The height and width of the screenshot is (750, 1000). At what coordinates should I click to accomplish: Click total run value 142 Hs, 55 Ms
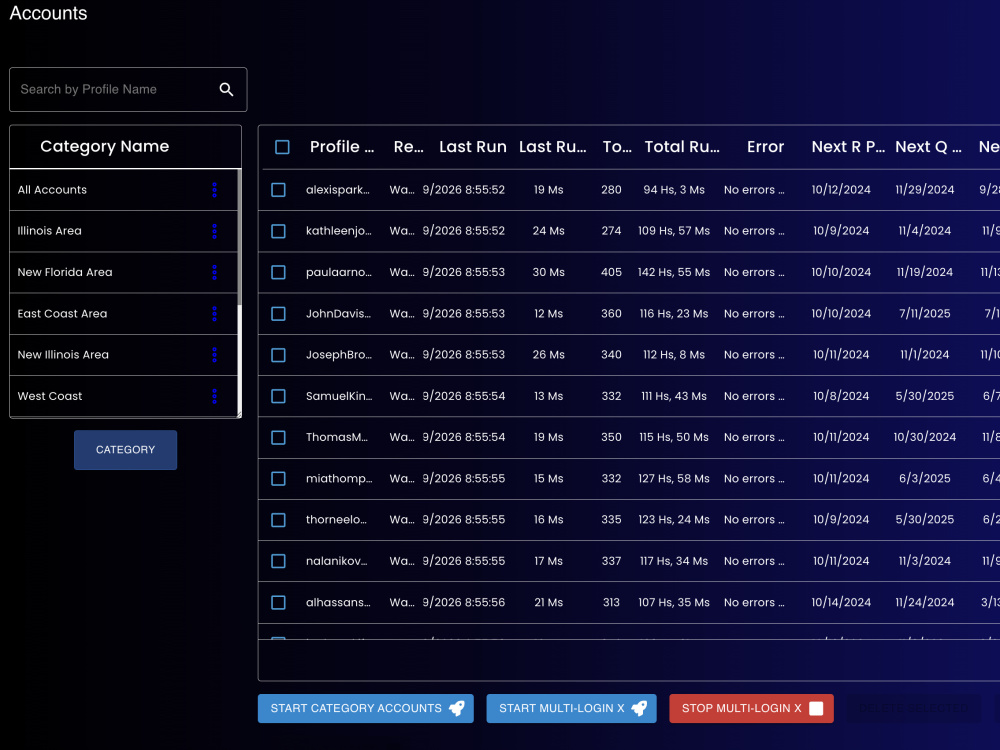(x=673, y=272)
